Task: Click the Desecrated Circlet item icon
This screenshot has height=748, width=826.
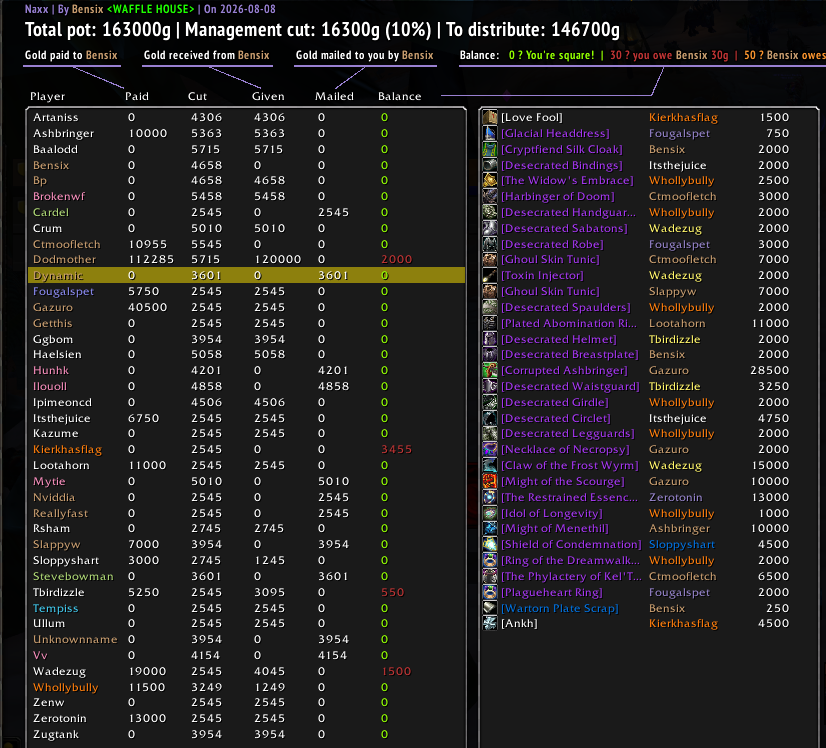Action: pos(490,418)
